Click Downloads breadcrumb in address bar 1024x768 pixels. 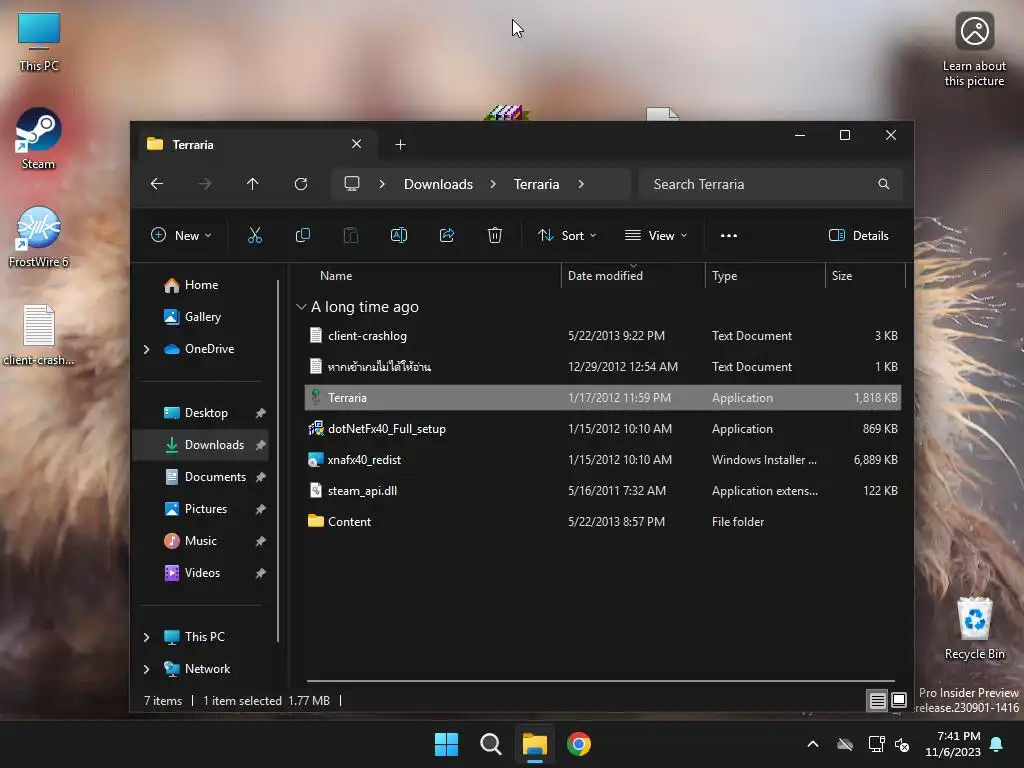tap(438, 184)
